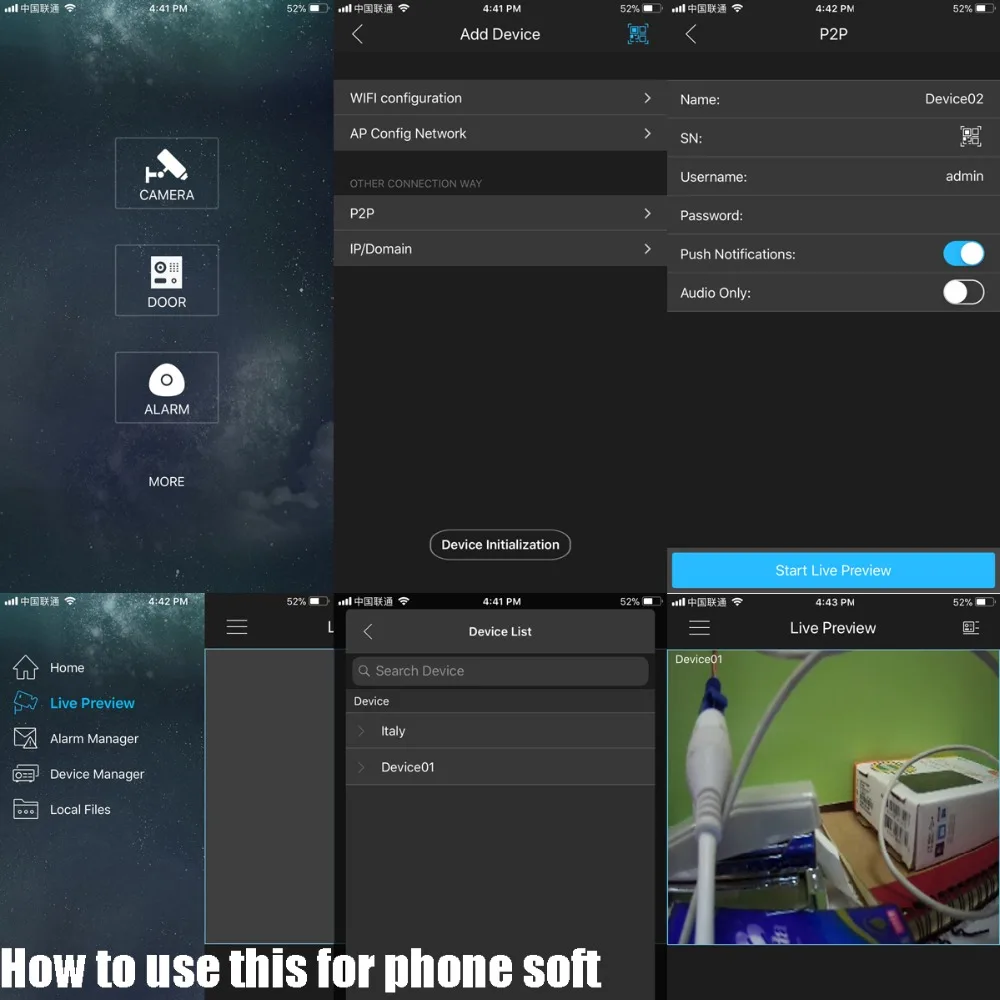Go back from the P2P screen
Viewport: 1000px width, 1000px height.
pos(691,34)
